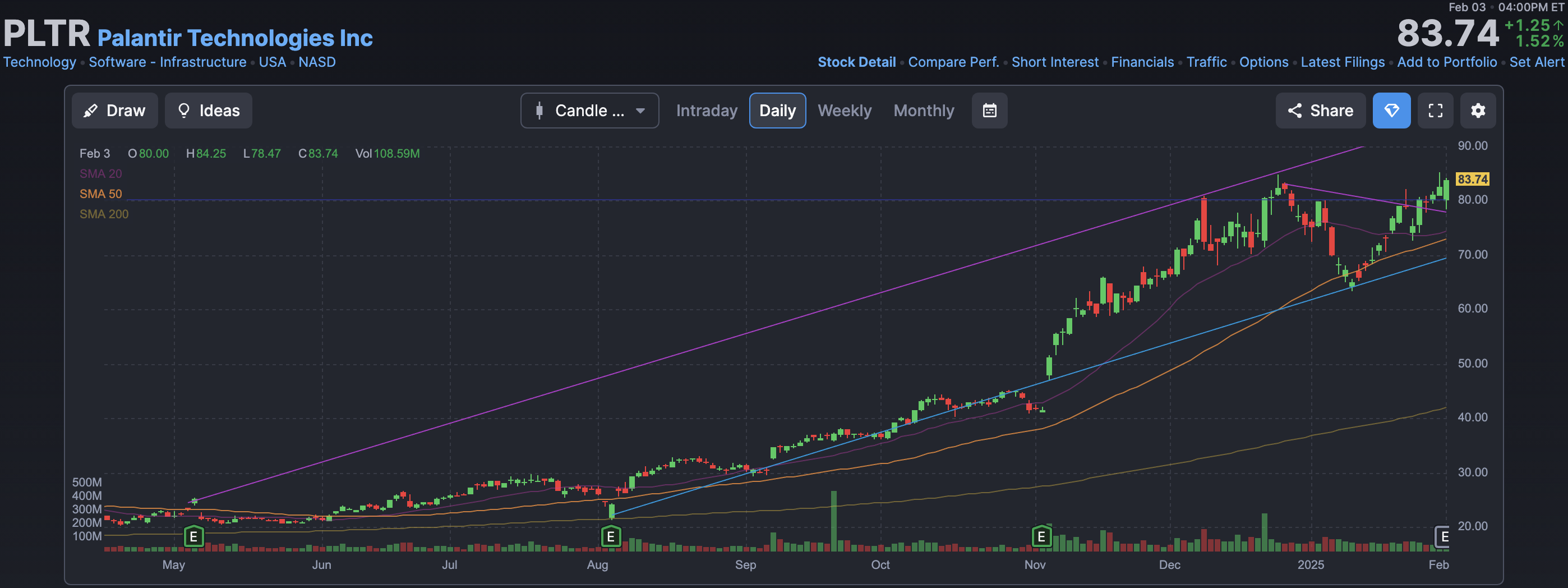Image resolution: width=1568 pixels, height=588 pixels.
Task: Click the yellow 83.74 price label on axis
Action: coord(1472,179)
